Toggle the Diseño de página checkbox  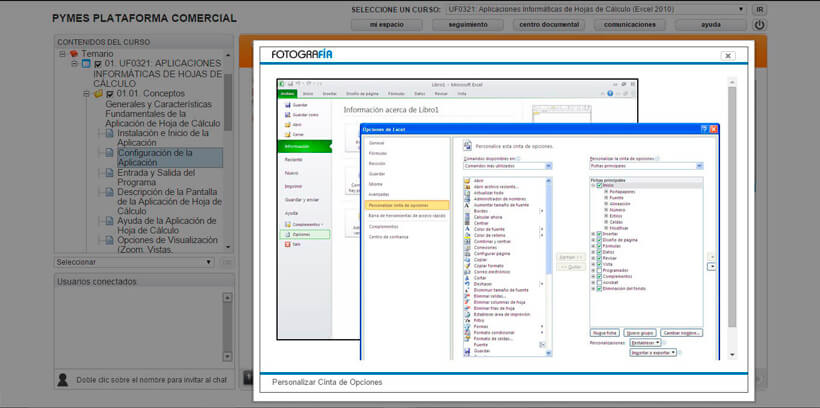[x=599, y=240]
